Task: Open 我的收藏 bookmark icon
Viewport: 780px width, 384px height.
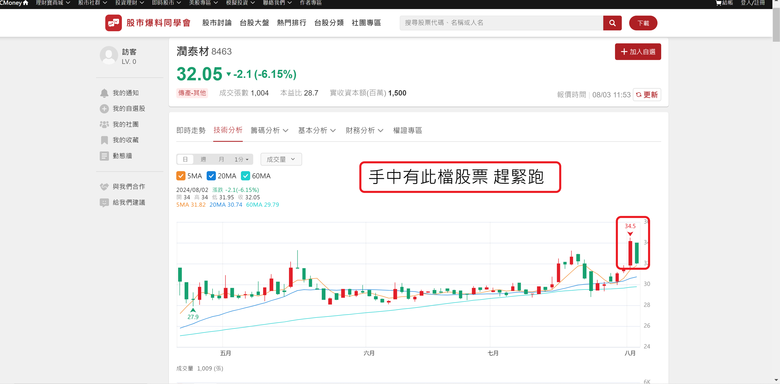Action: [104, 140]
